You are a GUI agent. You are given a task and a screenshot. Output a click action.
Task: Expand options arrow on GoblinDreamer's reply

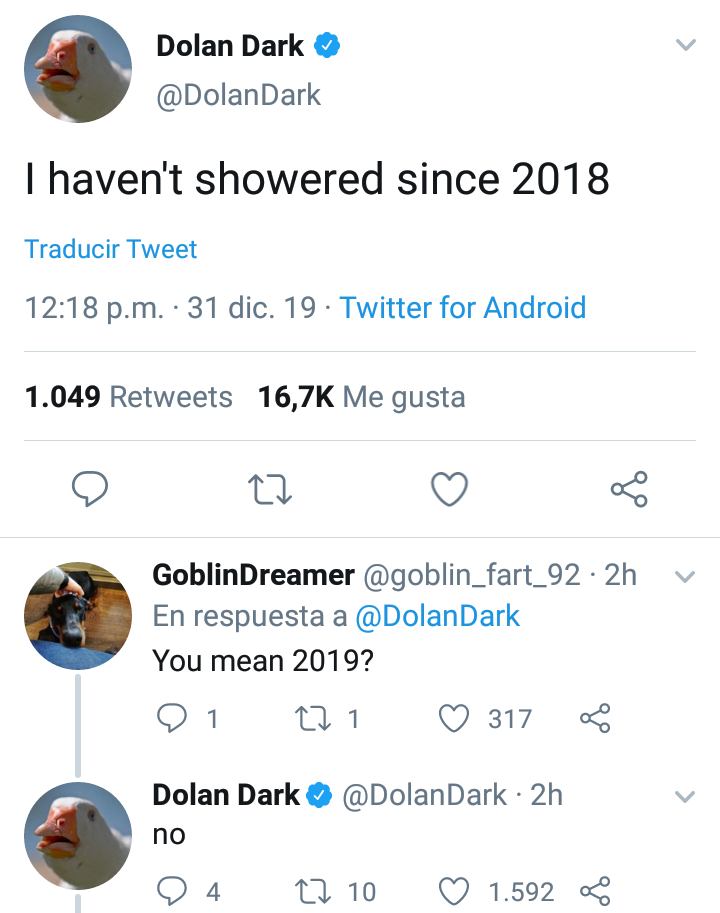click(685, 576)
